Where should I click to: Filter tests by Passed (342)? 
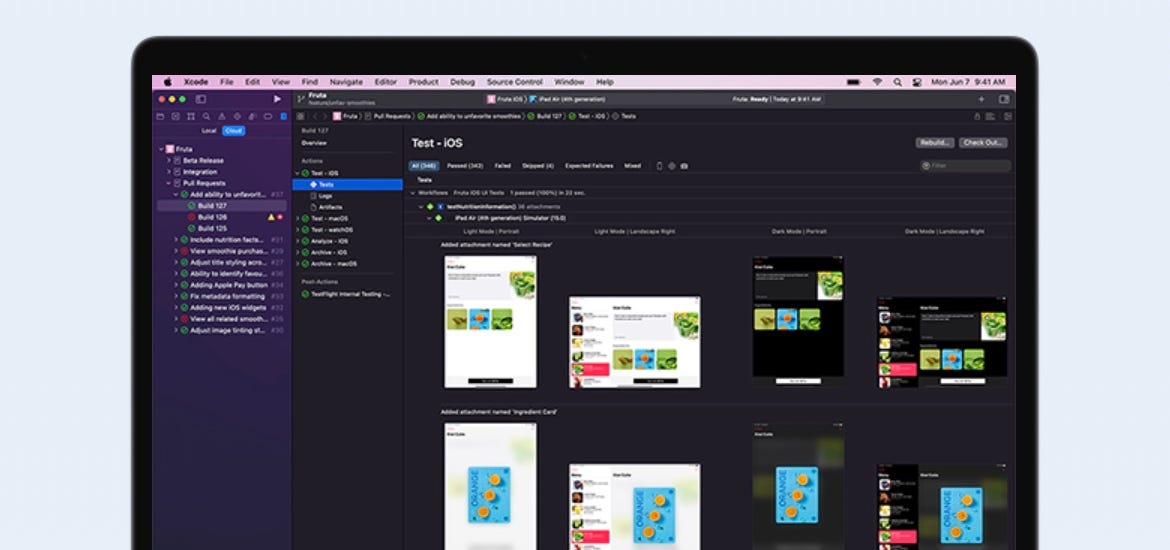pyautogui.click(x=465, y=166)
